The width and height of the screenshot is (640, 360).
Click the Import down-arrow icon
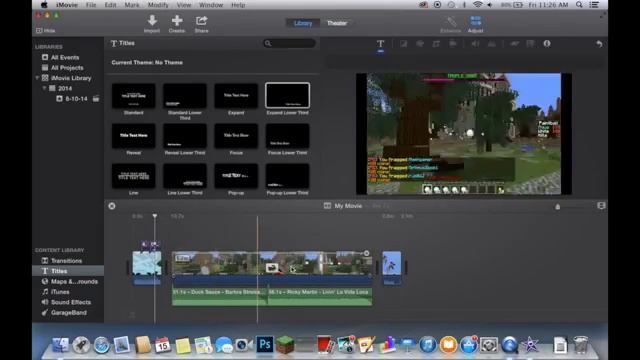(x=152, y=20)
